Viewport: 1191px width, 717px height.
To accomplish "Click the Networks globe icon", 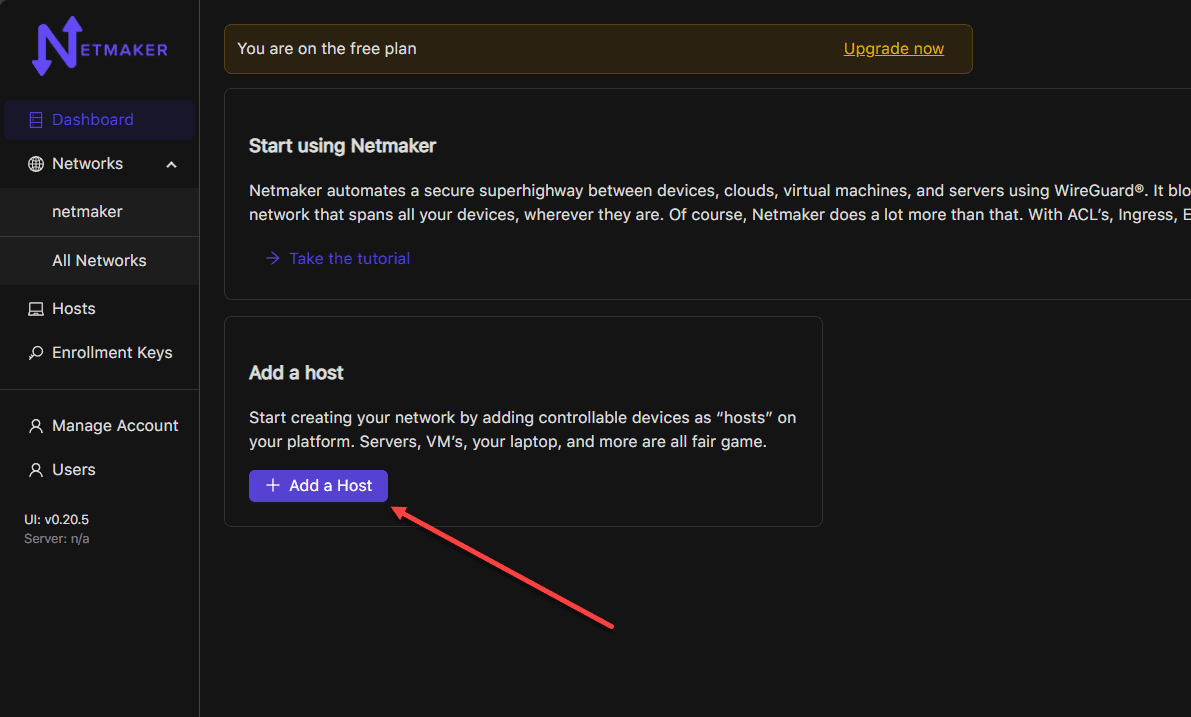I will click(x=36, y=164).
